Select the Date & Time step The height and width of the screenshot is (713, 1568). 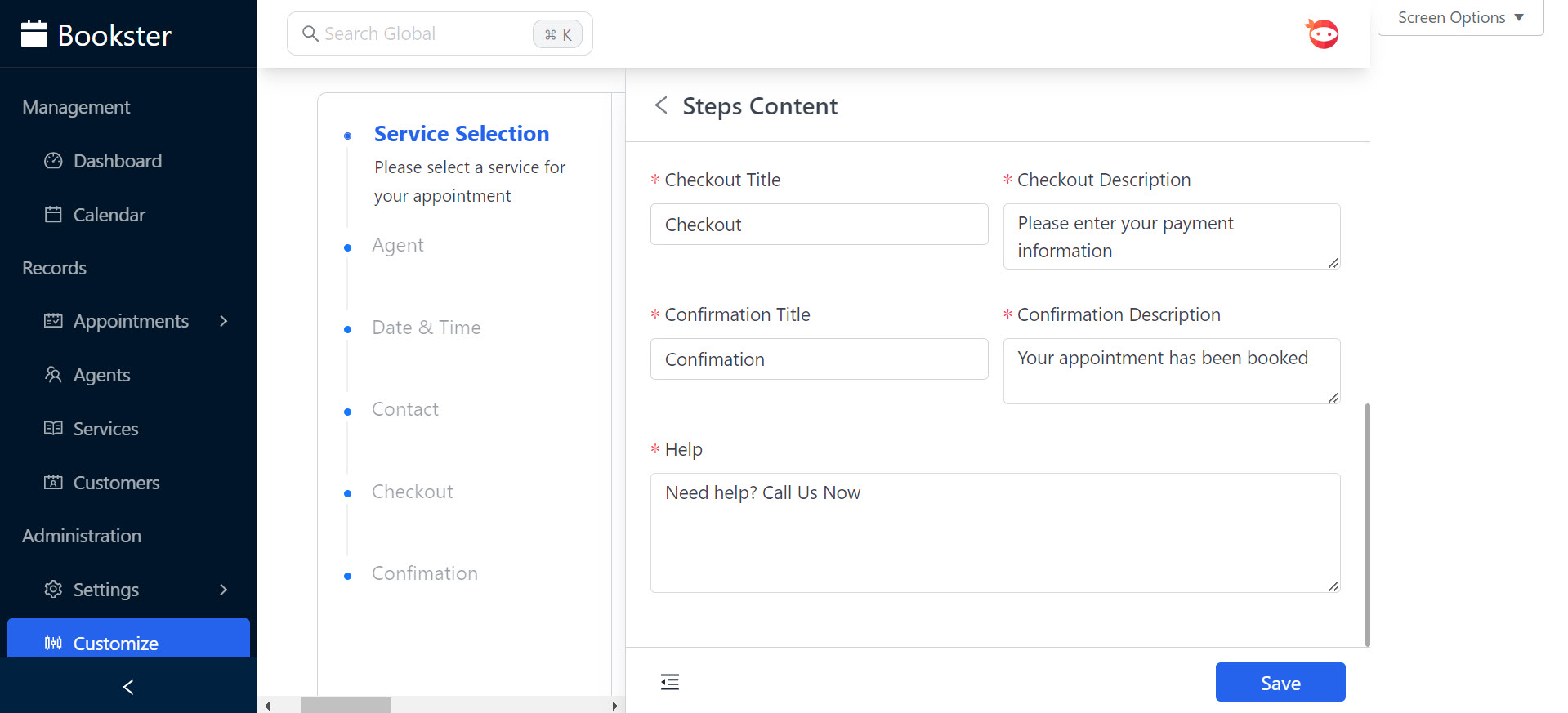[x=426, y=328]
